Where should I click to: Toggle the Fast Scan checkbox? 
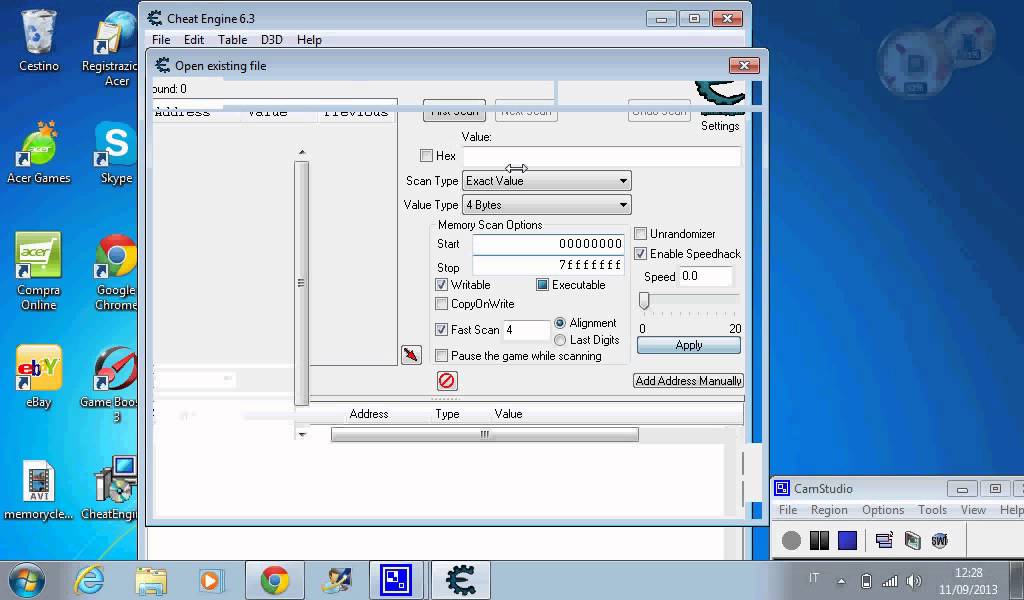pyautogui.click(x=441, y=330)
